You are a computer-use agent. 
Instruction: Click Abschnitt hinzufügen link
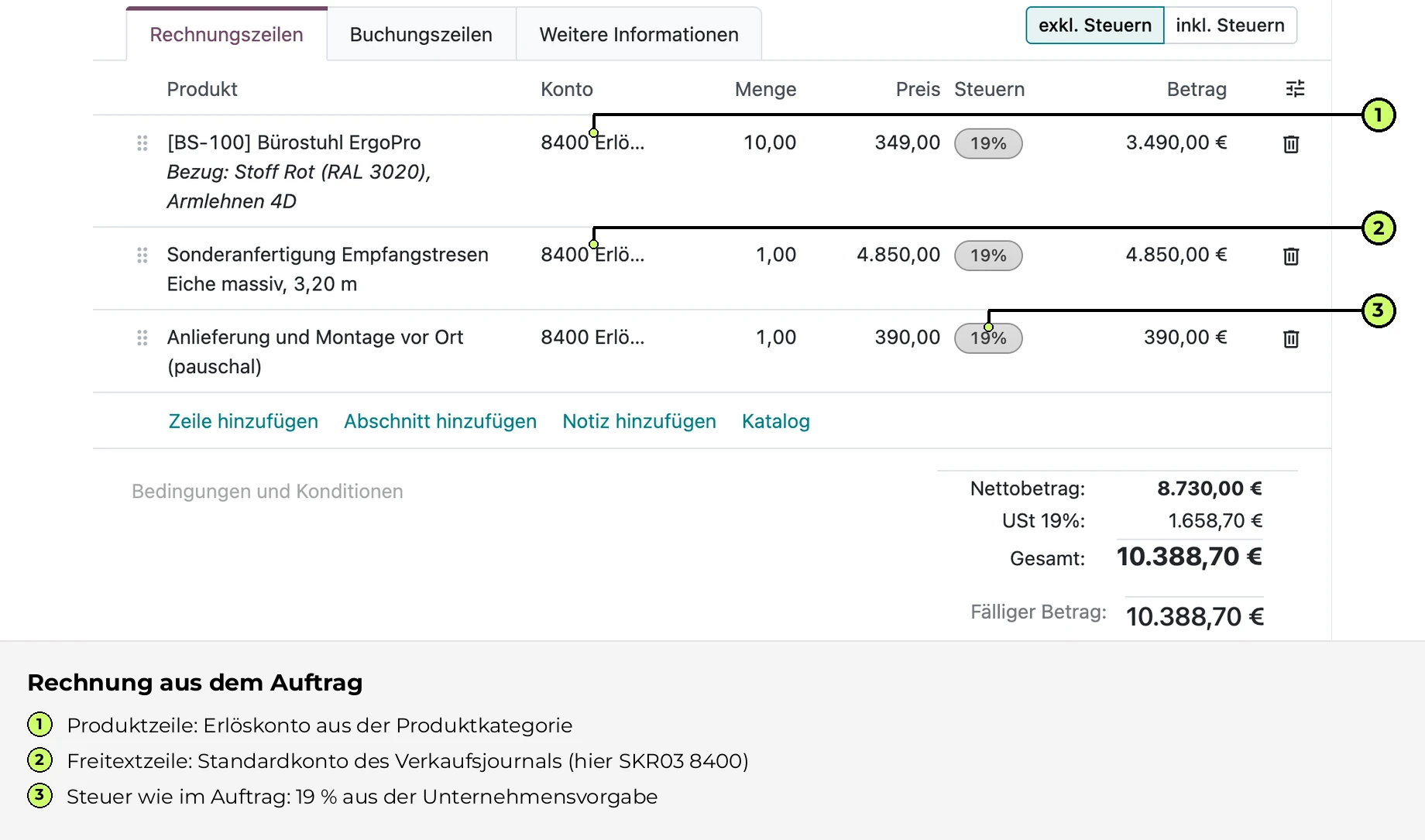coord(440,421)
